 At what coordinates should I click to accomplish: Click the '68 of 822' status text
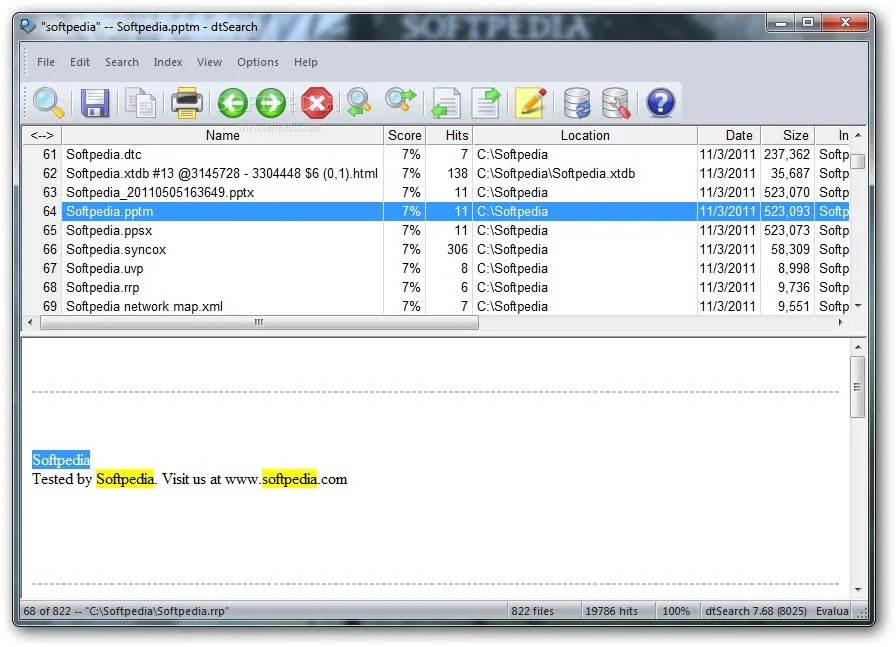click(x=47, y=611)
